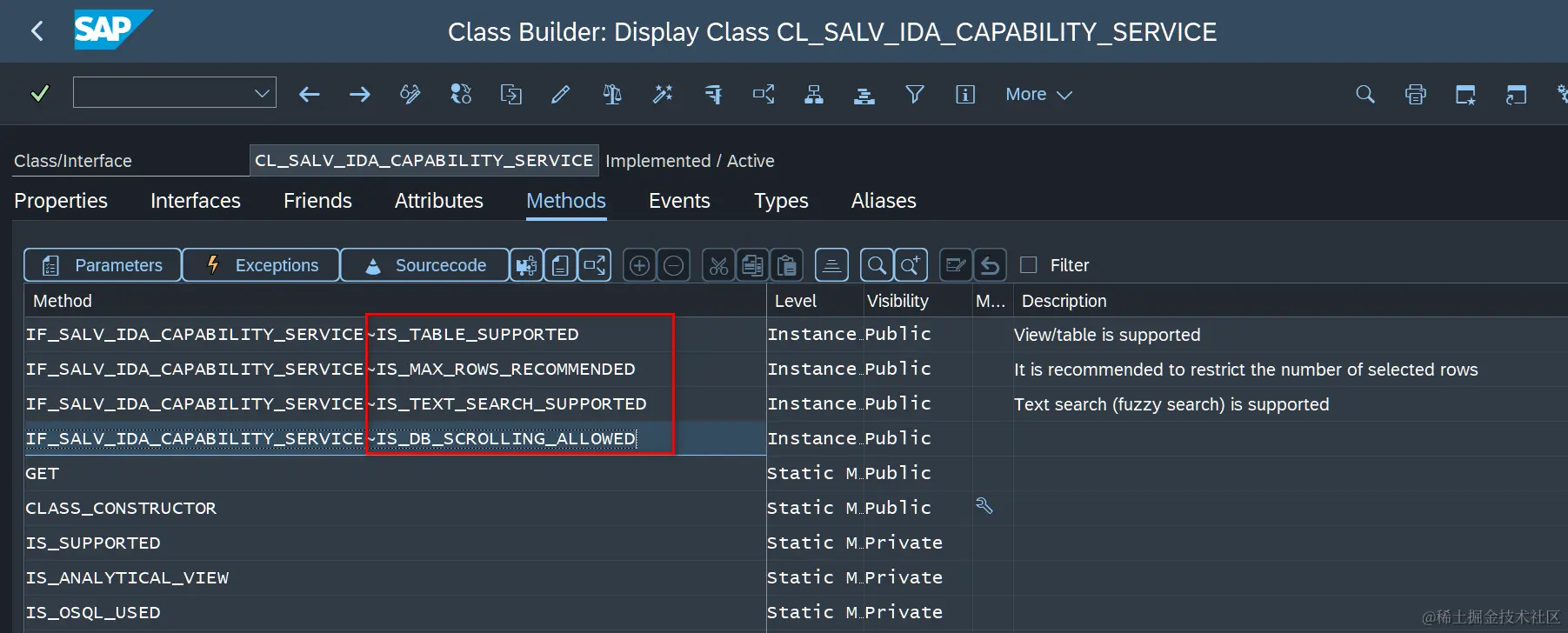Viewport: 1568px width, 633px height.
Task: Switch to the Properties tab
Action: click(x=61, y=201)
